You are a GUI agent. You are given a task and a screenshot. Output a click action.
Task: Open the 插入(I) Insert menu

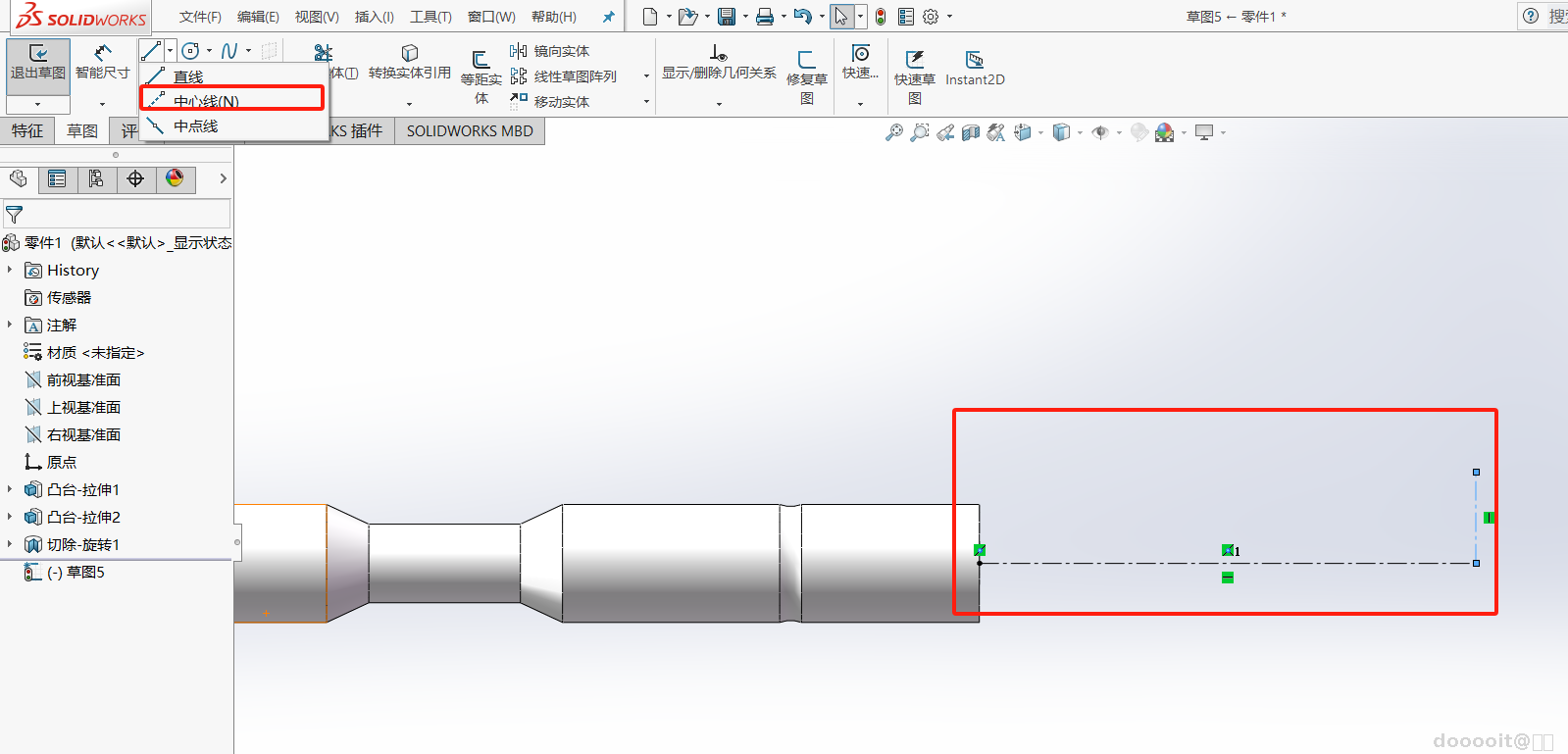(x=375, y=17)
